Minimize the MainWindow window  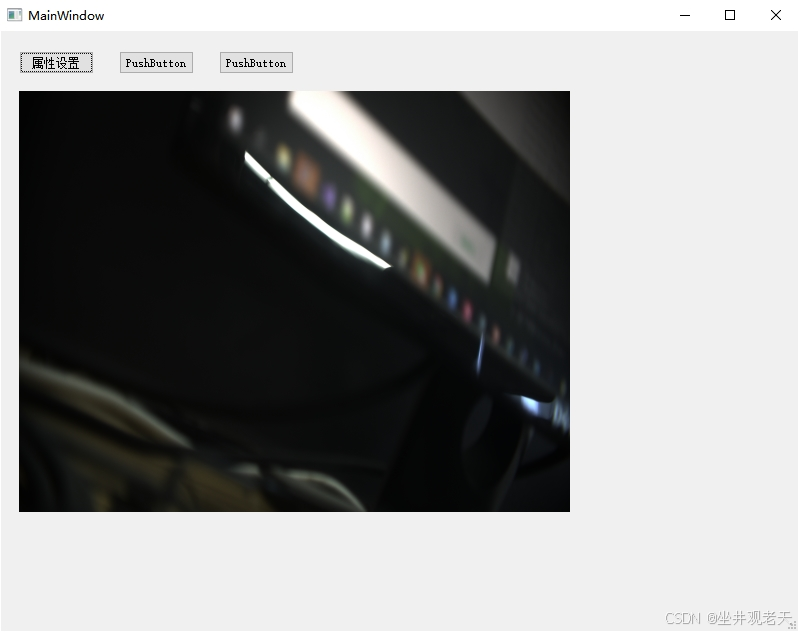685,15
